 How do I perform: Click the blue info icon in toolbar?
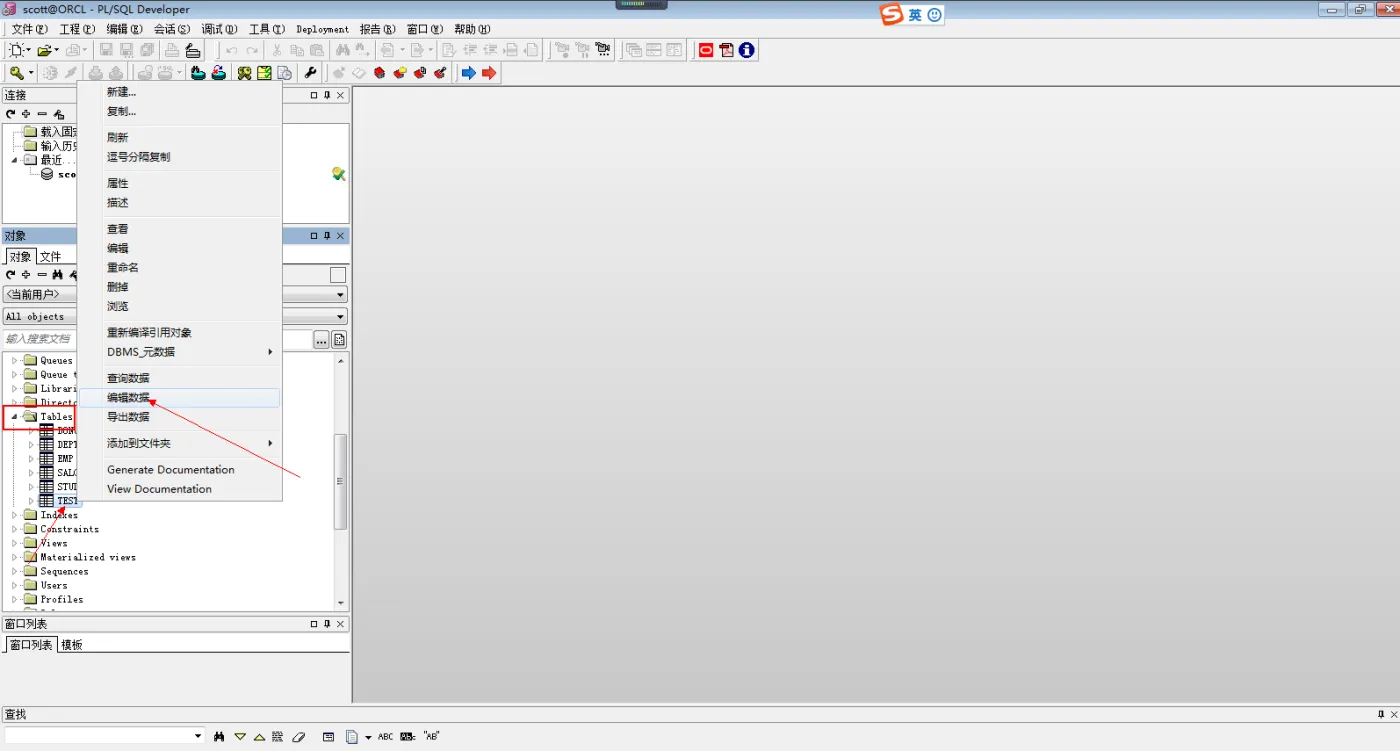[746, 50]
